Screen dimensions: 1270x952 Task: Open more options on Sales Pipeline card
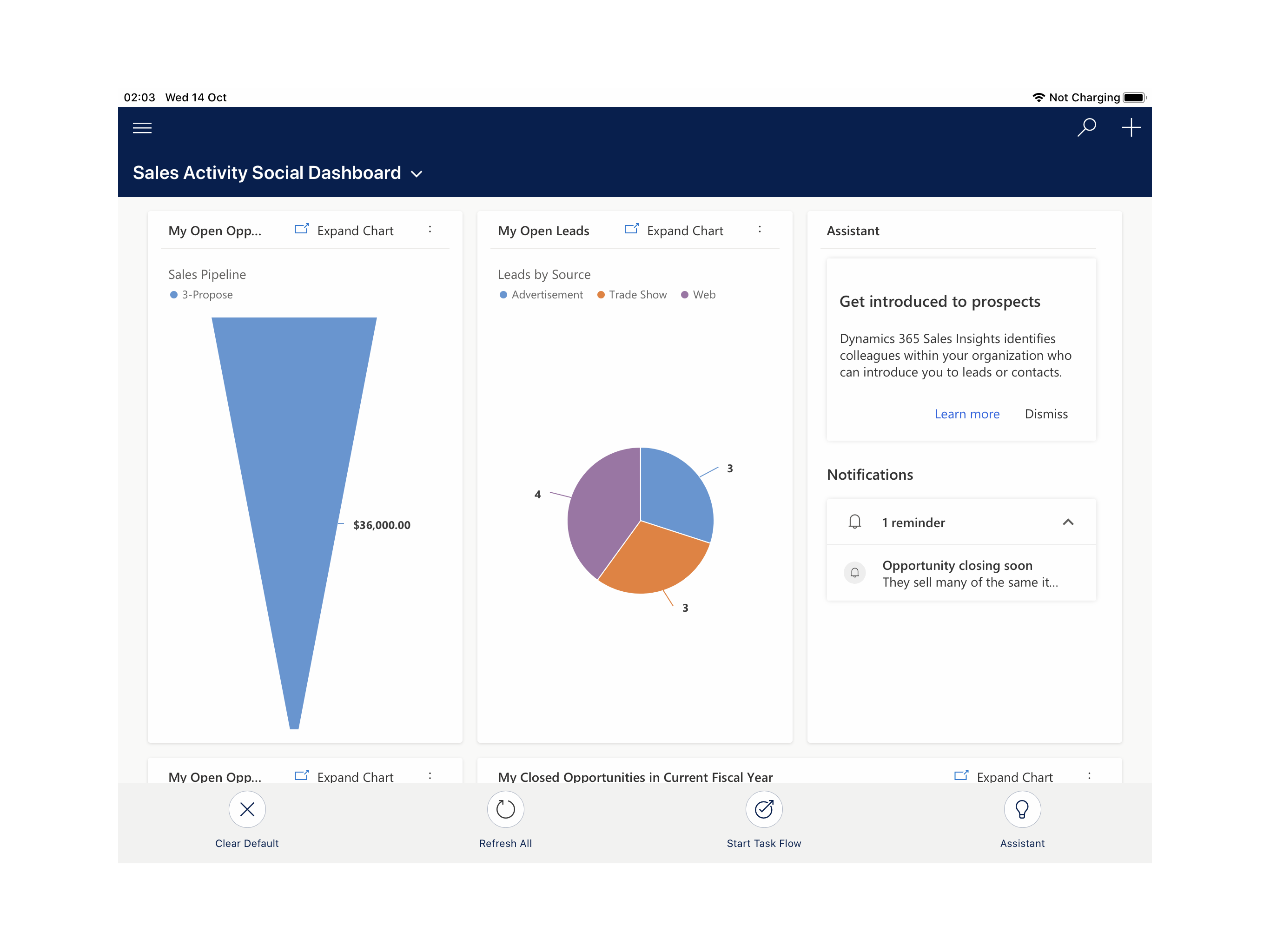[x=430, y=229]
